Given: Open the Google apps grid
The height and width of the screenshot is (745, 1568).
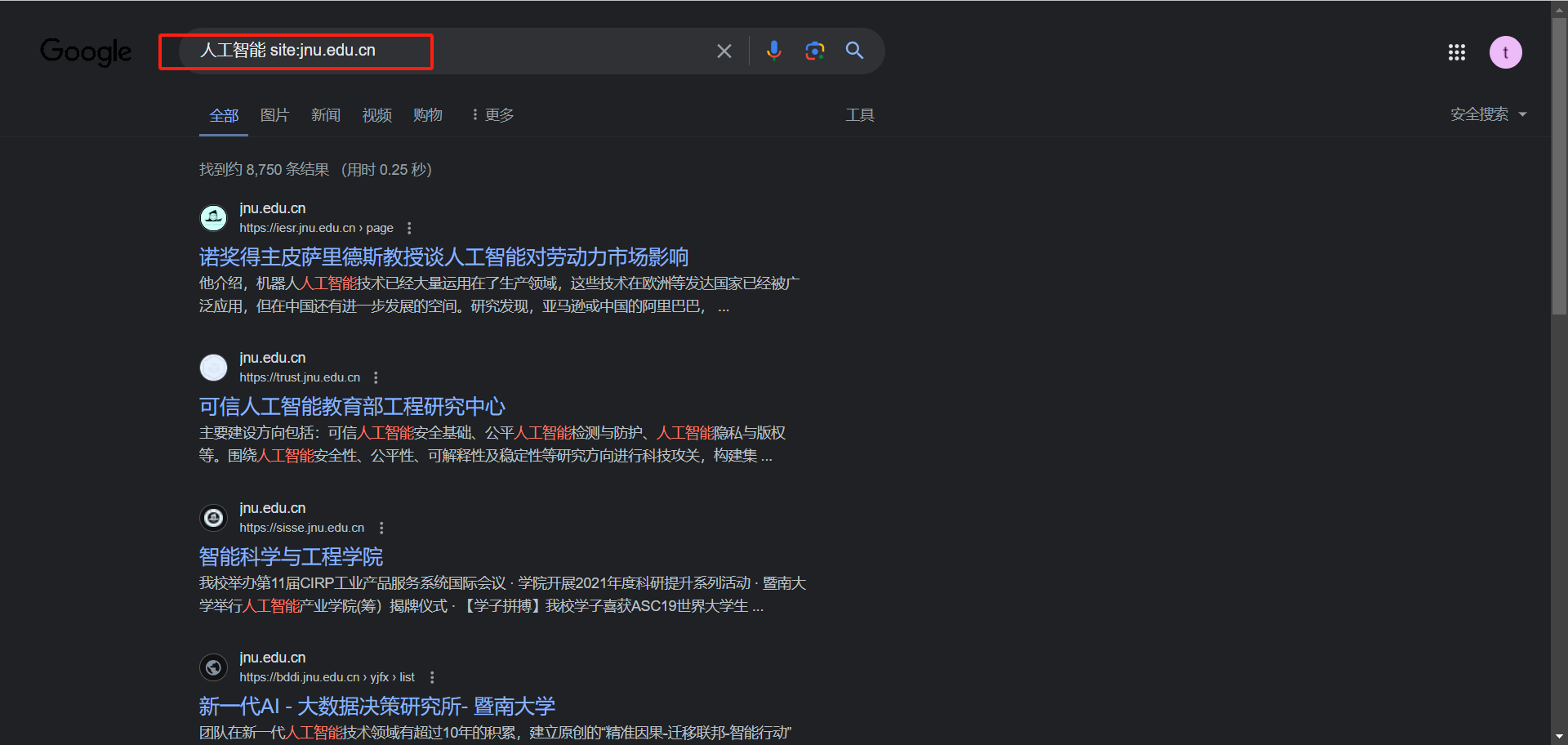Looking at the screenshot, I should (x=1456, y=52).
